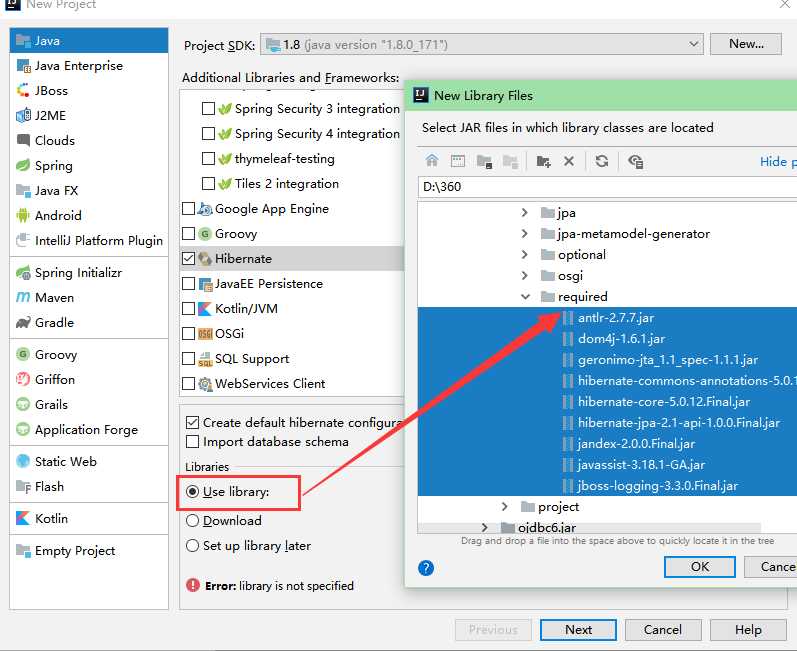The width and height of the screenshot is (797, 651).
Task: Click OK in New Library Files
Action: [x=699, y=567]
